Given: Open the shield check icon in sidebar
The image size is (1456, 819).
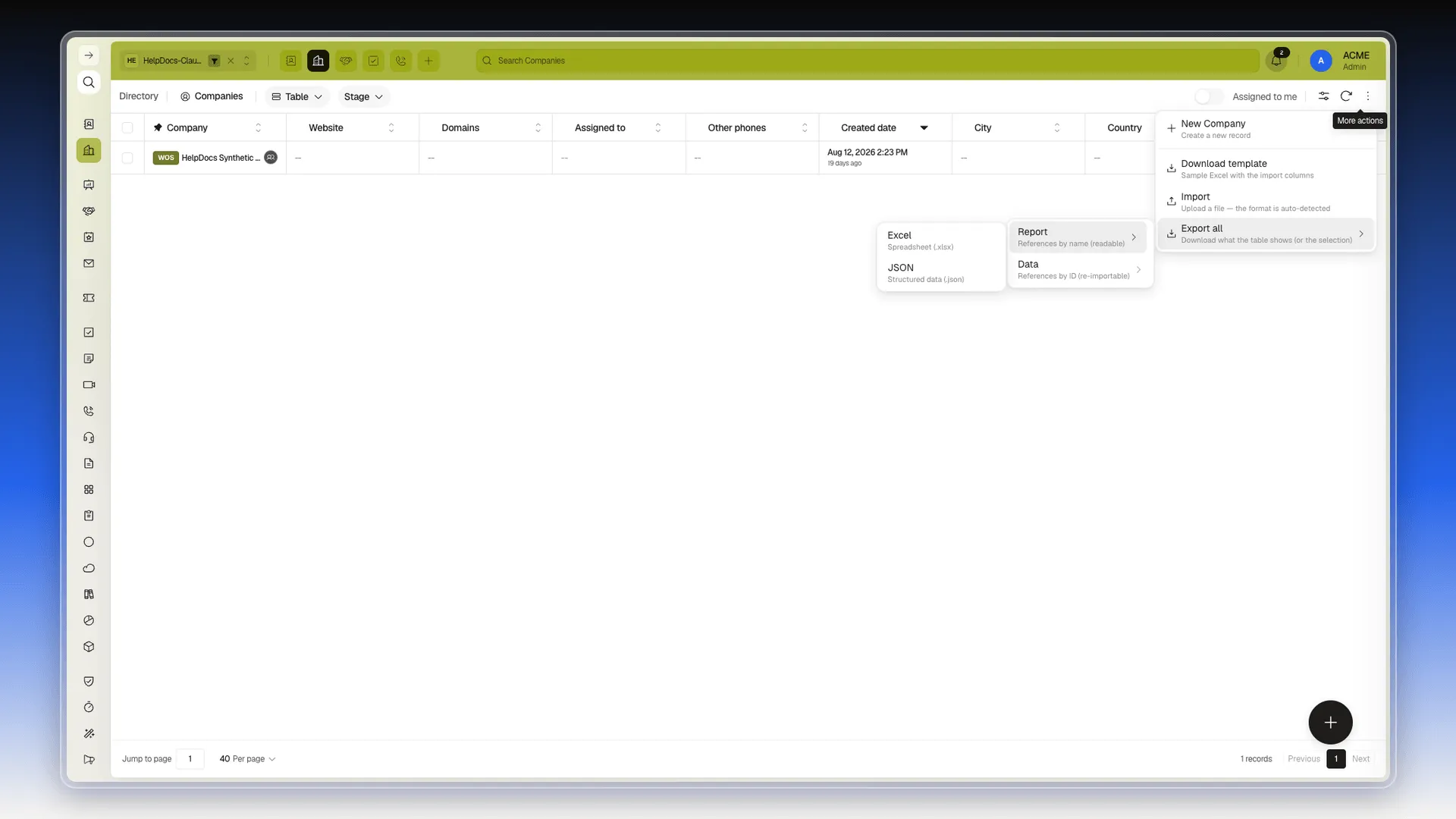Looking at the screenshot, I should 89,681.
